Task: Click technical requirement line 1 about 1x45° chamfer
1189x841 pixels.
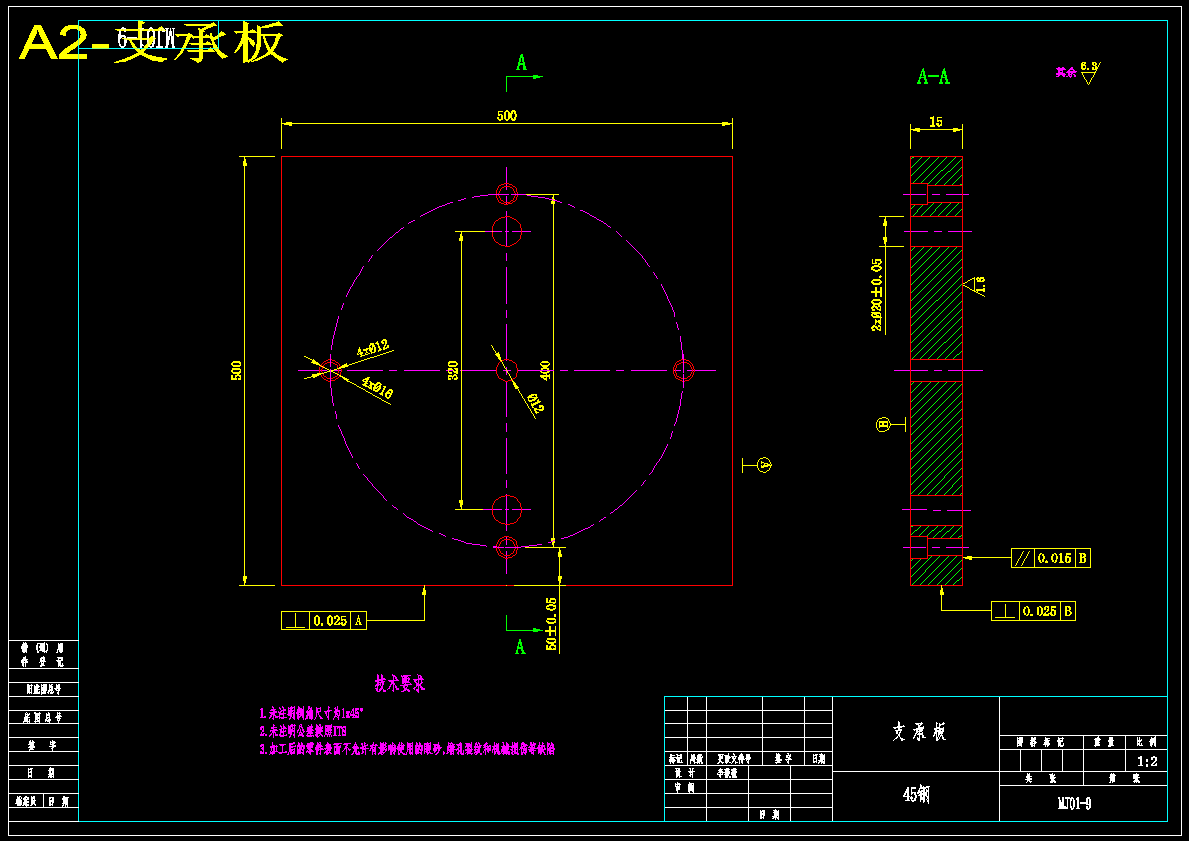Action: pos(313,714)
